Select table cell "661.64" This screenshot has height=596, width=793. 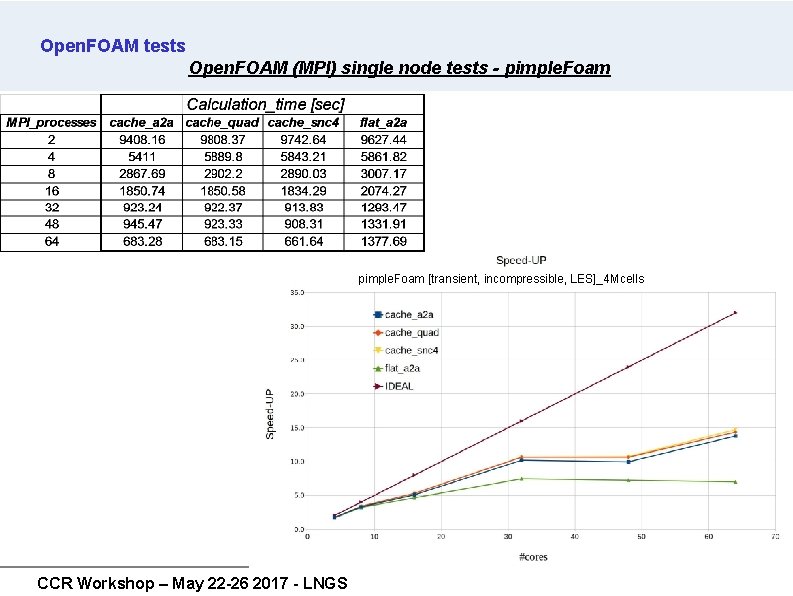point(303,241)
